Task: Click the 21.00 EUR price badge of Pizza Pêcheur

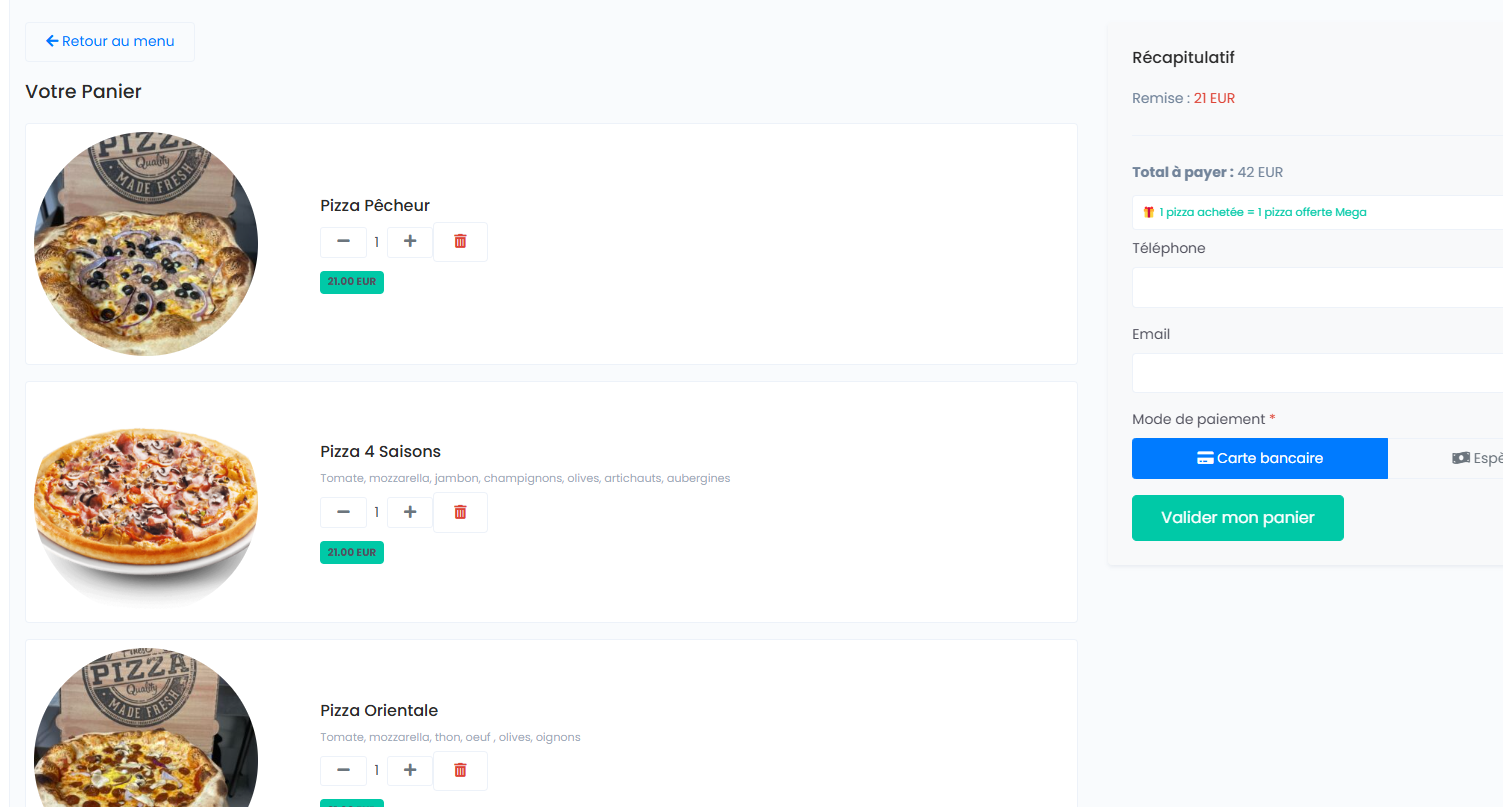Action: click(351, 282)
